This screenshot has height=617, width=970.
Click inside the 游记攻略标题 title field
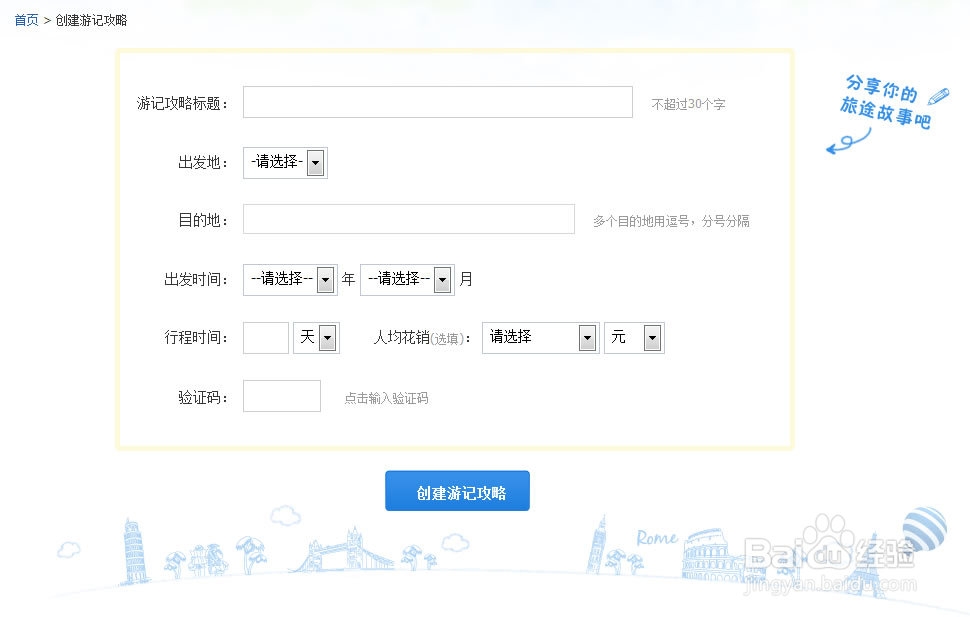coord(437,101)
